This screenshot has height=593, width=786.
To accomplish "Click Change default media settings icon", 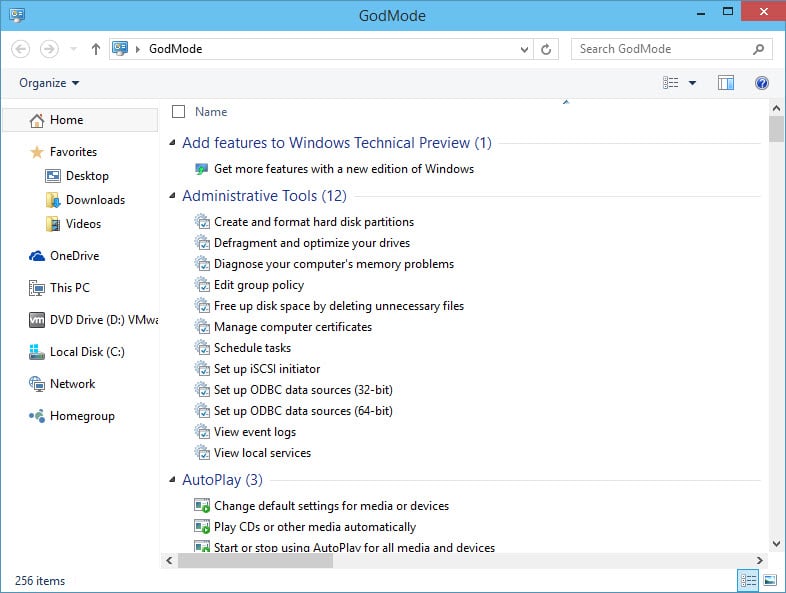I will (202, 506).
